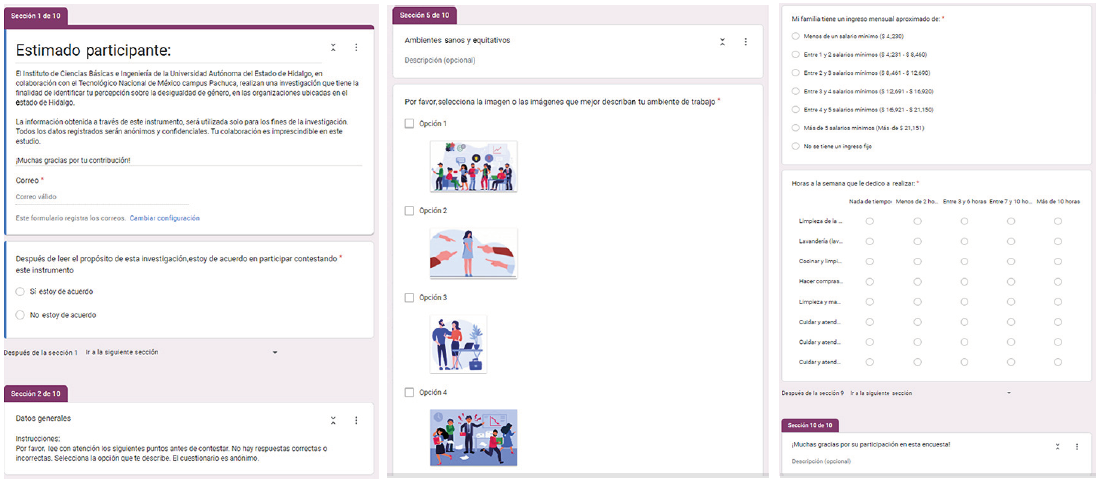The height and width of the screenshot is (482, 1099).
Task: Select 'Menos de un salario mínimo' income option
Action: 795,36
